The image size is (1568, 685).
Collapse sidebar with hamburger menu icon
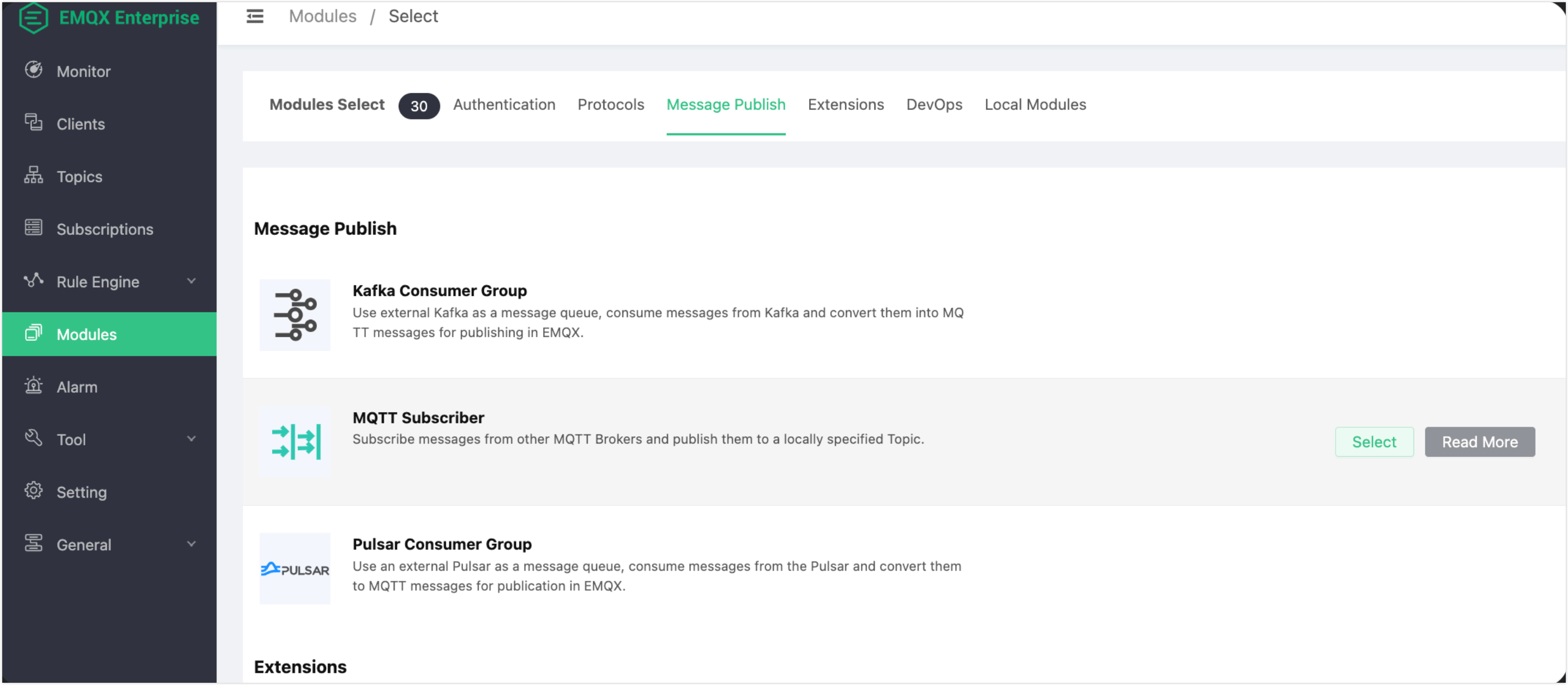[x=254, y=16]
